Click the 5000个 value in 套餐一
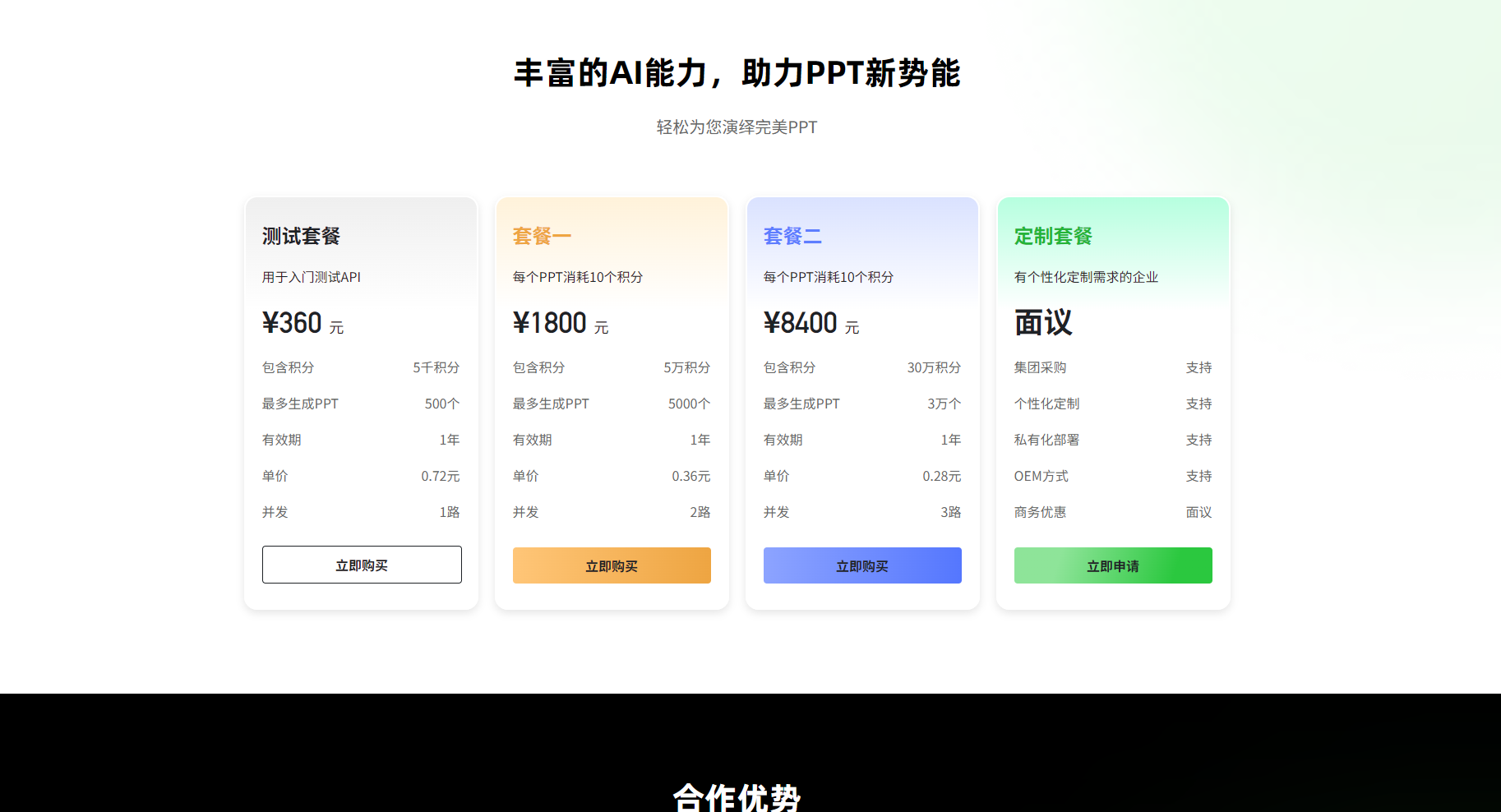 click(689, 404)
